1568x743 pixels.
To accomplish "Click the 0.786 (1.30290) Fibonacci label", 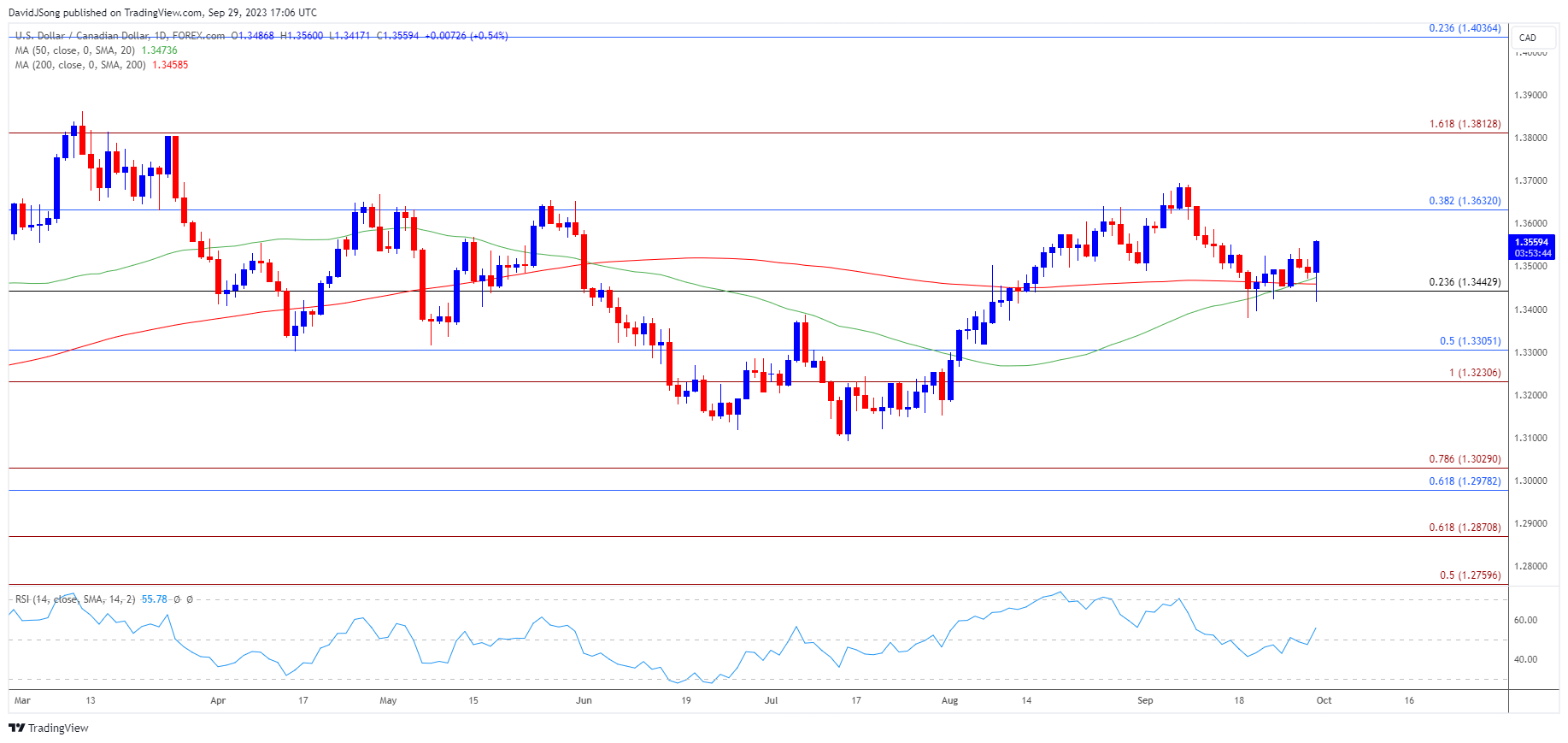I will coord(1465,459).
